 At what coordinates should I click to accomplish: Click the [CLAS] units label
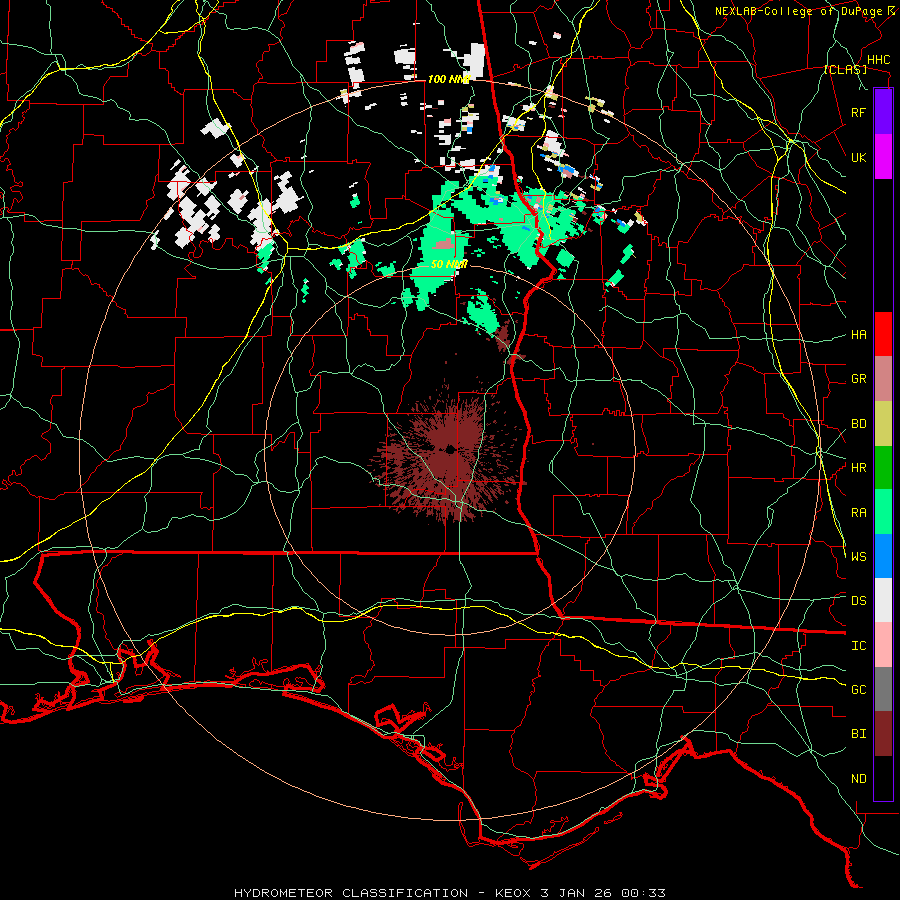845,70
